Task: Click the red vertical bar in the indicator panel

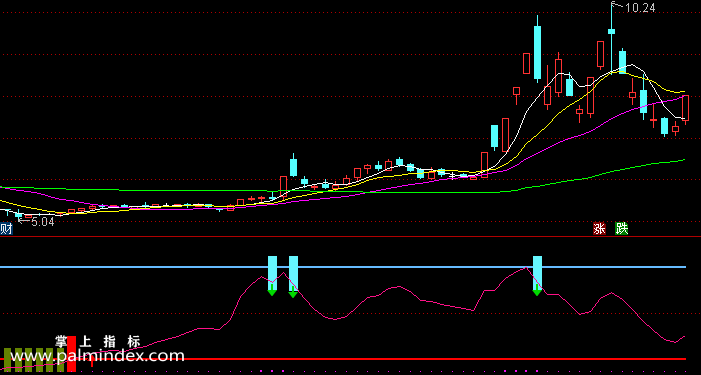Action: (x=71, y=354)
